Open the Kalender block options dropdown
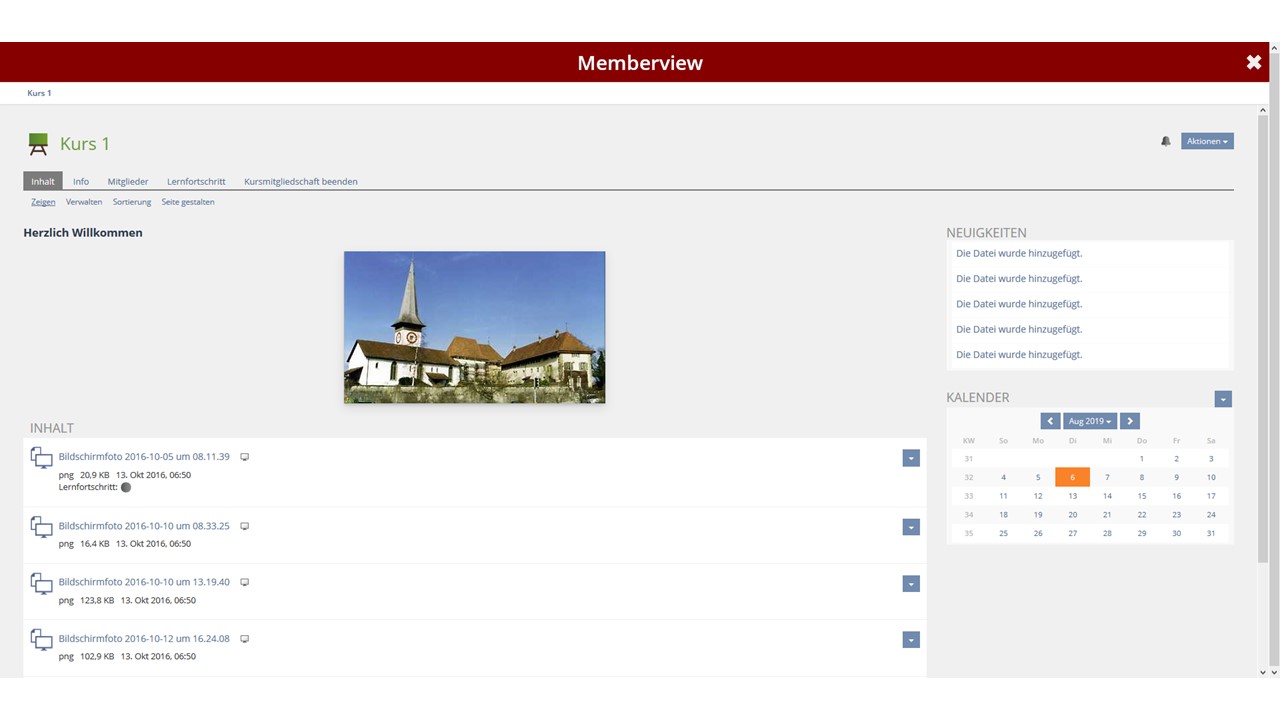The width and height of the screenshot is (1280, 720). point(1223,399)
